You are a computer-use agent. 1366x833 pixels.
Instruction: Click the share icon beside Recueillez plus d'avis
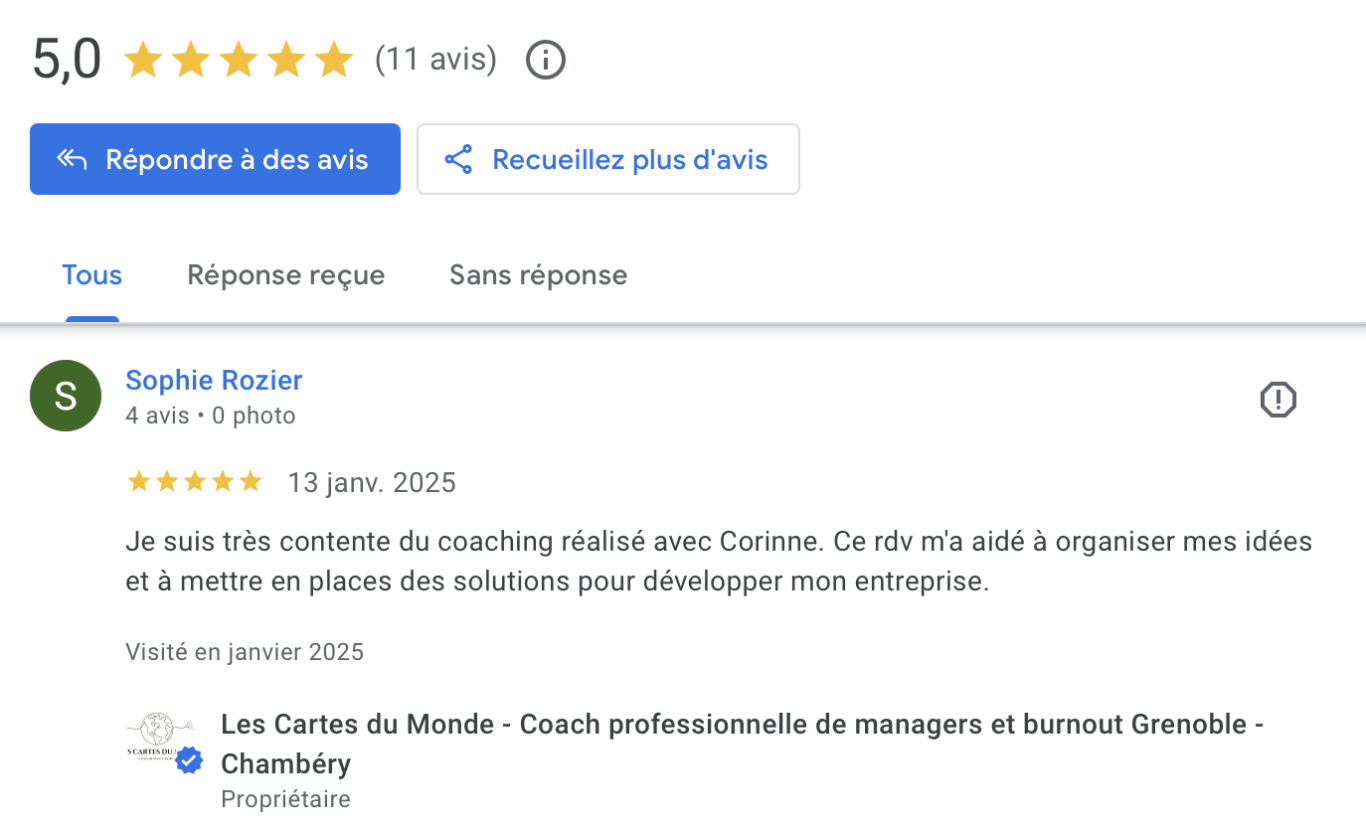pyautogui.click(x=459, y=158)
